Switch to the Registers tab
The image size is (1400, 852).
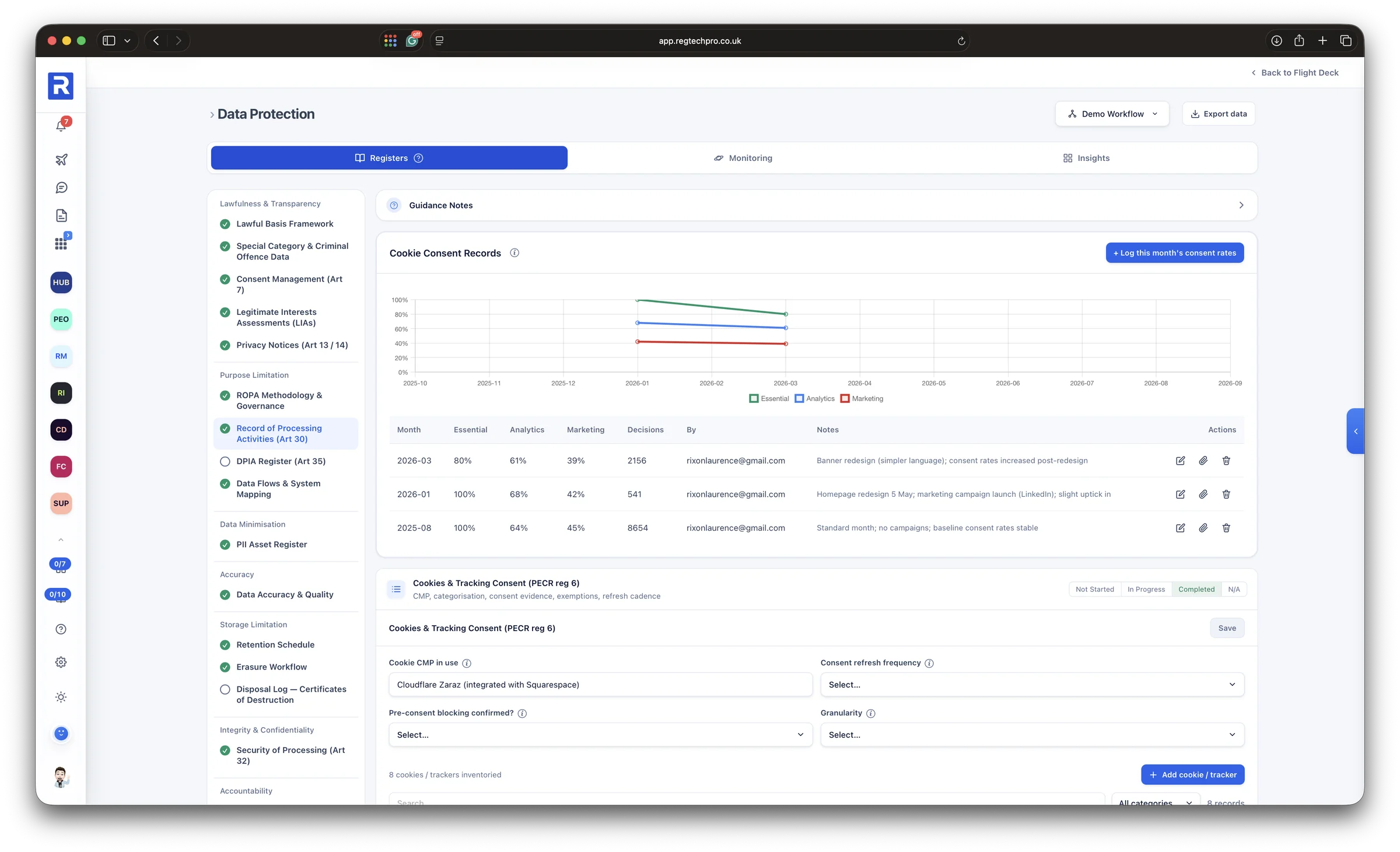pyautogui.click(x=389, y=158)
